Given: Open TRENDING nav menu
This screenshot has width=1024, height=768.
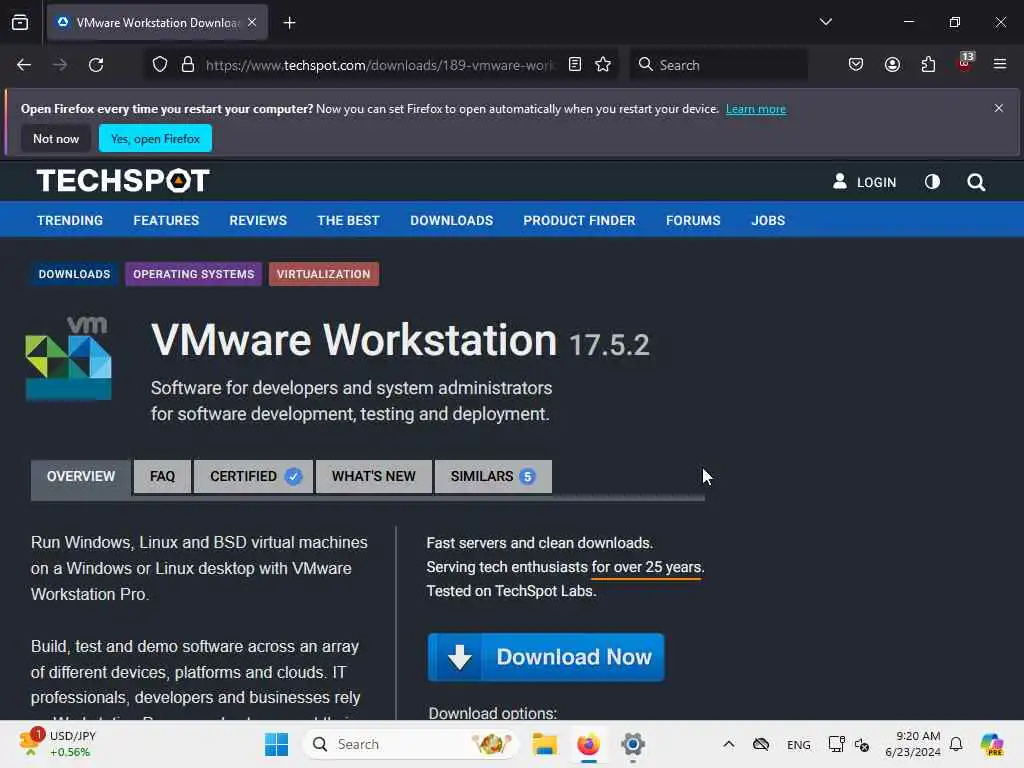Looking at the screenshot, I should coord(70,221).
